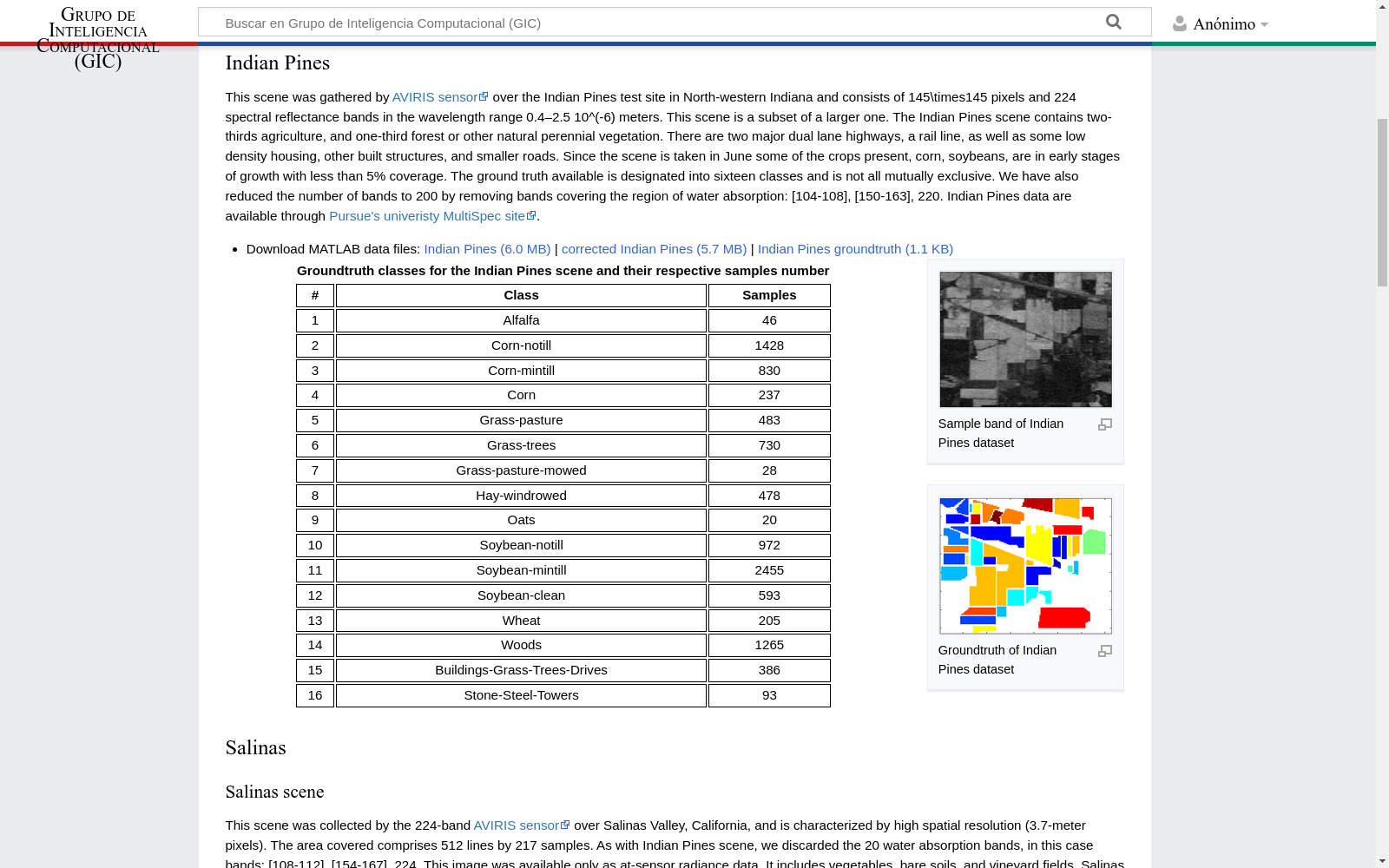1389x868 pixels.
Task: Select the Corn-notill table cell
Action: tap(521, 346)
